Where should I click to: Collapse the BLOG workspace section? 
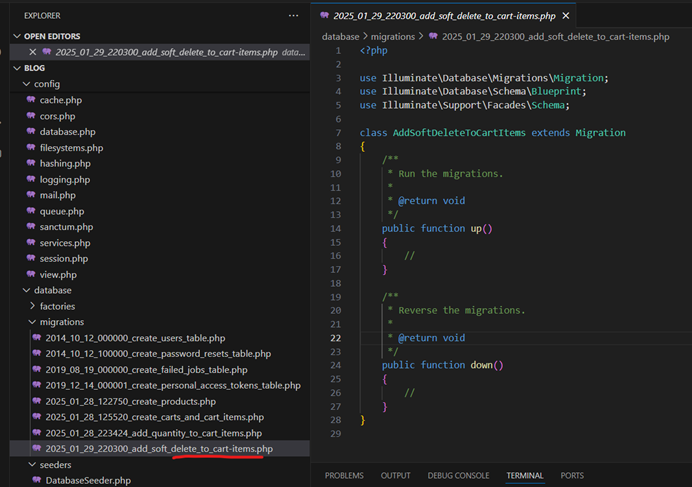17,68
